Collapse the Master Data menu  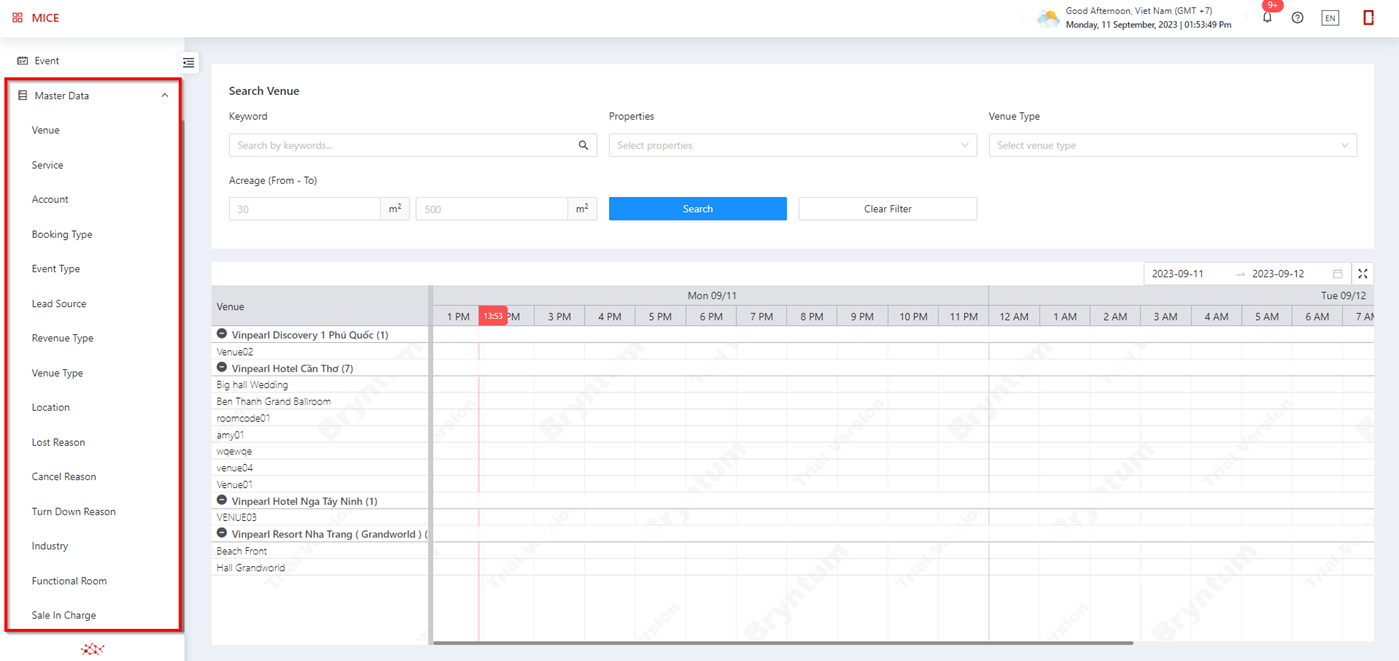coord(164,96)
